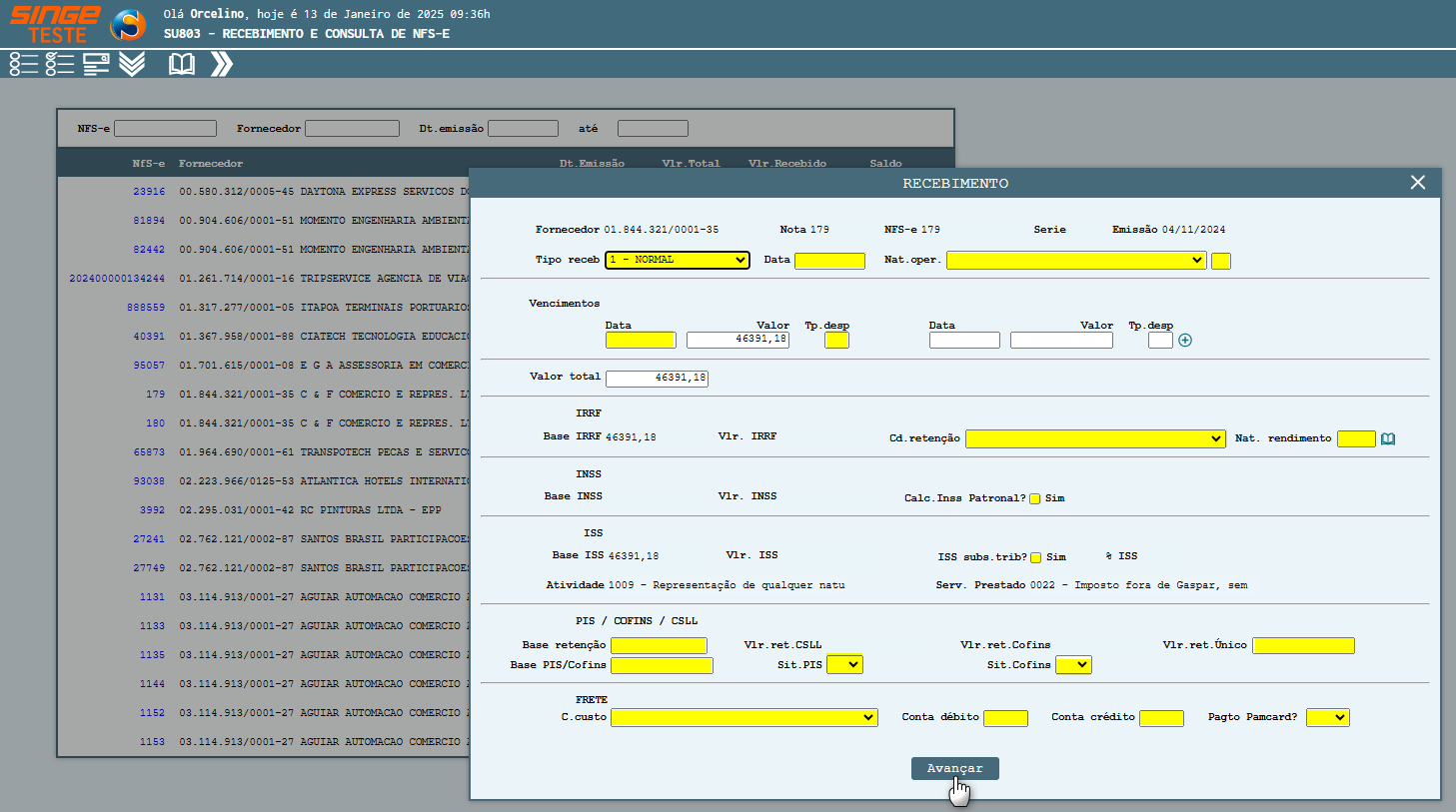
Task: Add another vencimento with the plus icon
Action: tap(1185, 341)
